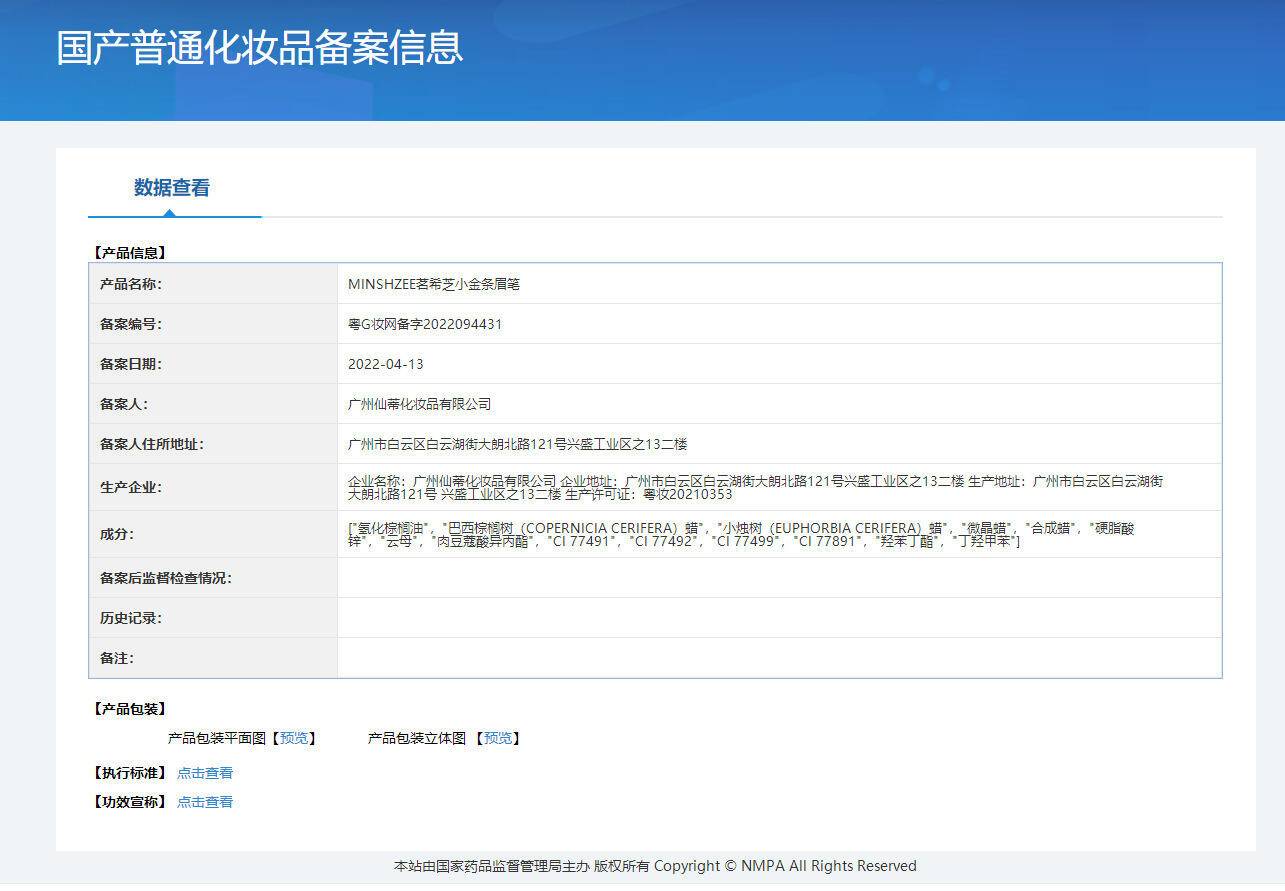Preview the 产品包装立体图 image
Image resolution: width=1285 pixels, height=891 pixels.
(498, 738)
